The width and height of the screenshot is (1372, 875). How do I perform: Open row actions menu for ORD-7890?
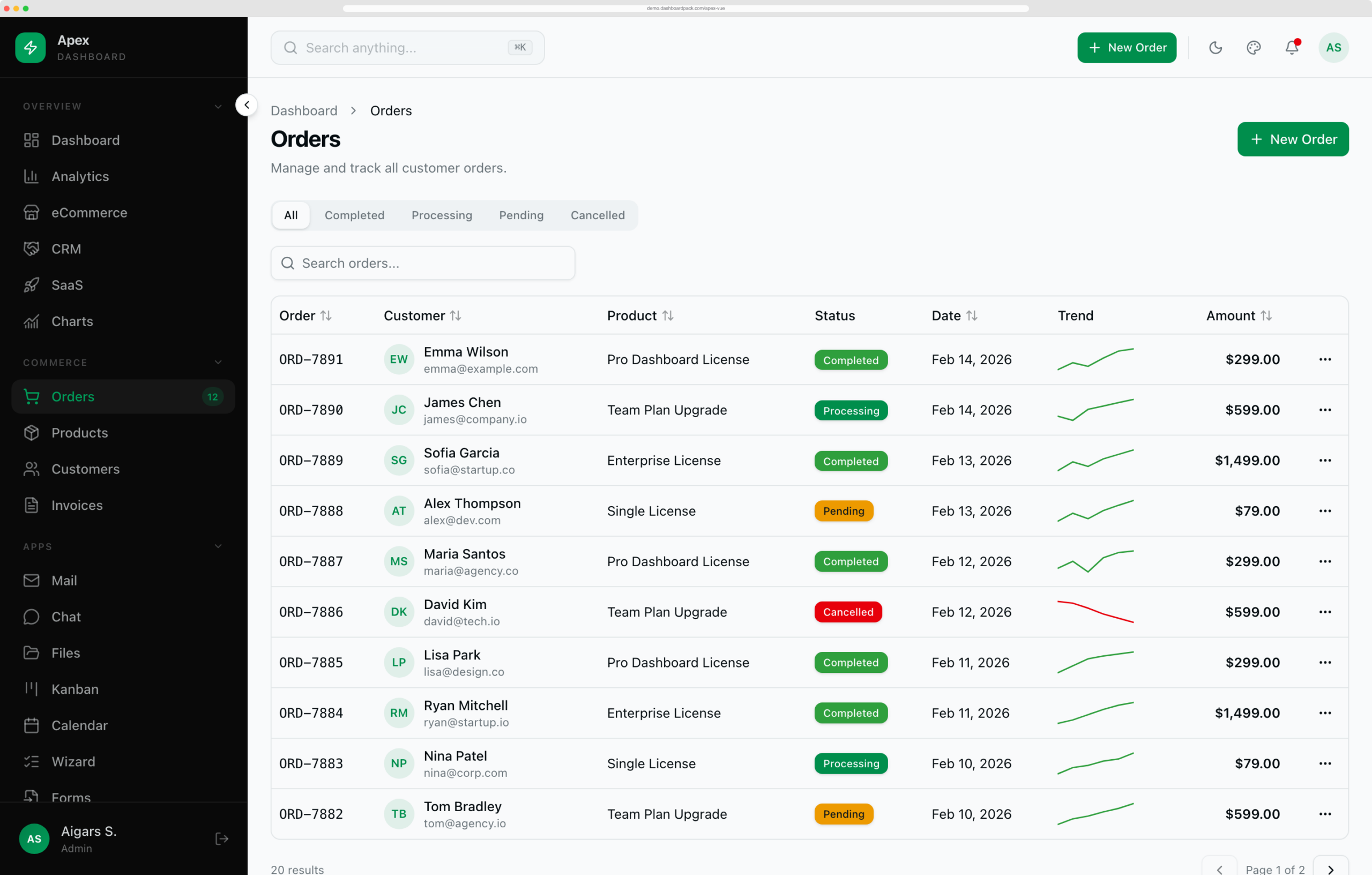pos(1325,410)
